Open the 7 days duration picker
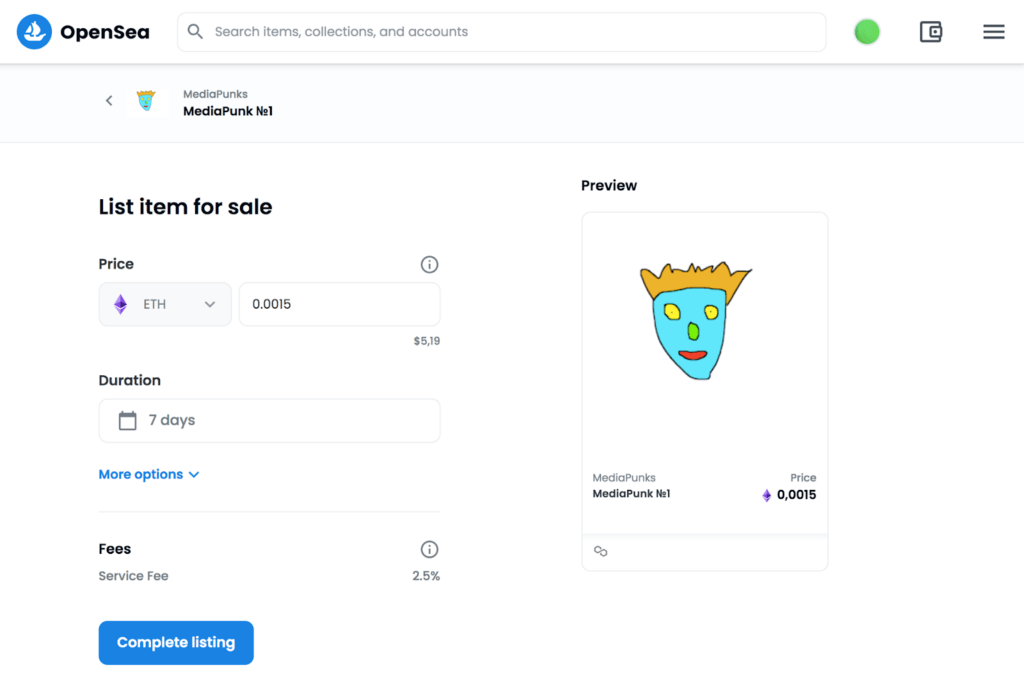 tap(269, 421)
